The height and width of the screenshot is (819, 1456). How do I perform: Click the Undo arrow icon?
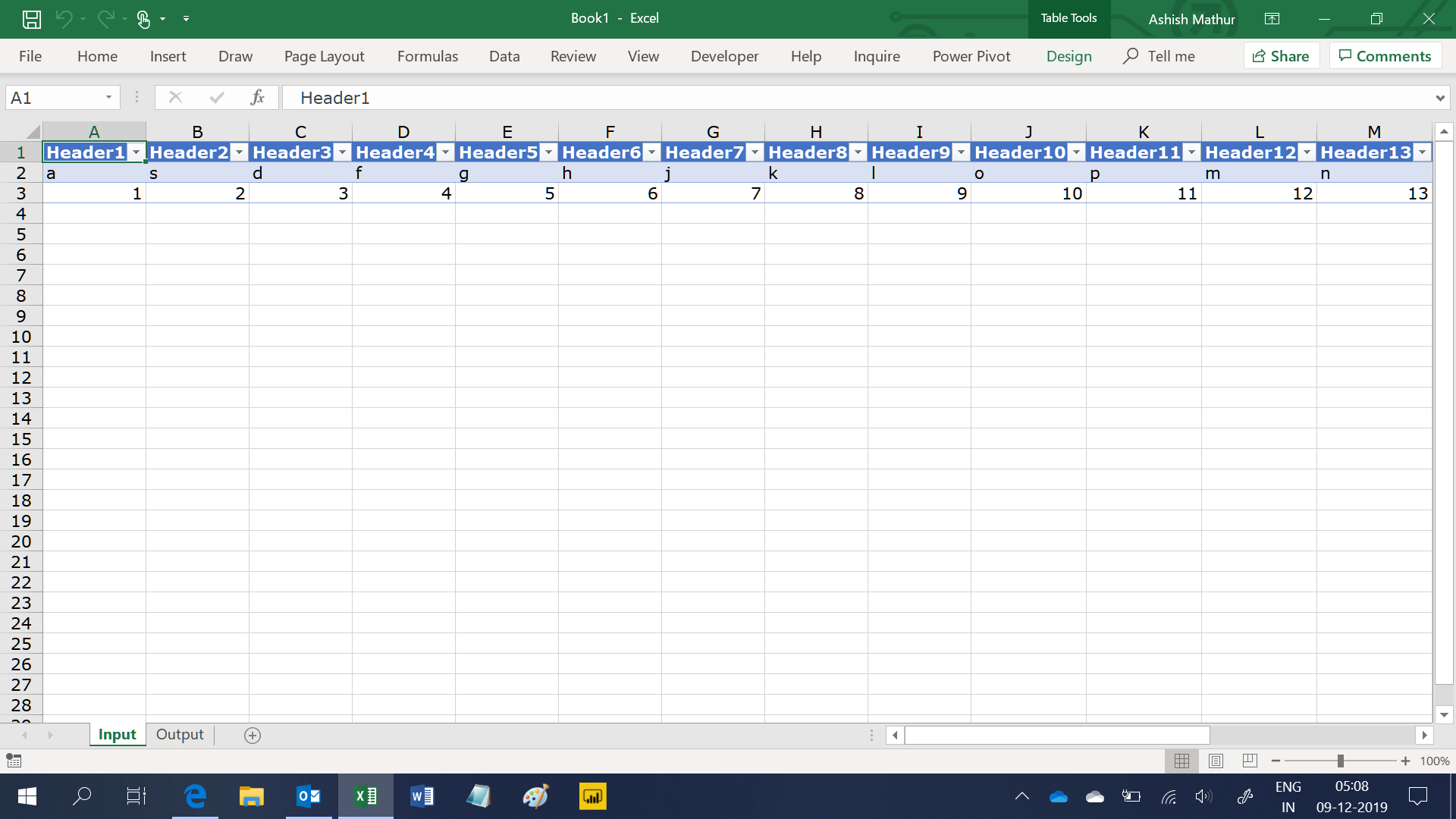(64, 18)
